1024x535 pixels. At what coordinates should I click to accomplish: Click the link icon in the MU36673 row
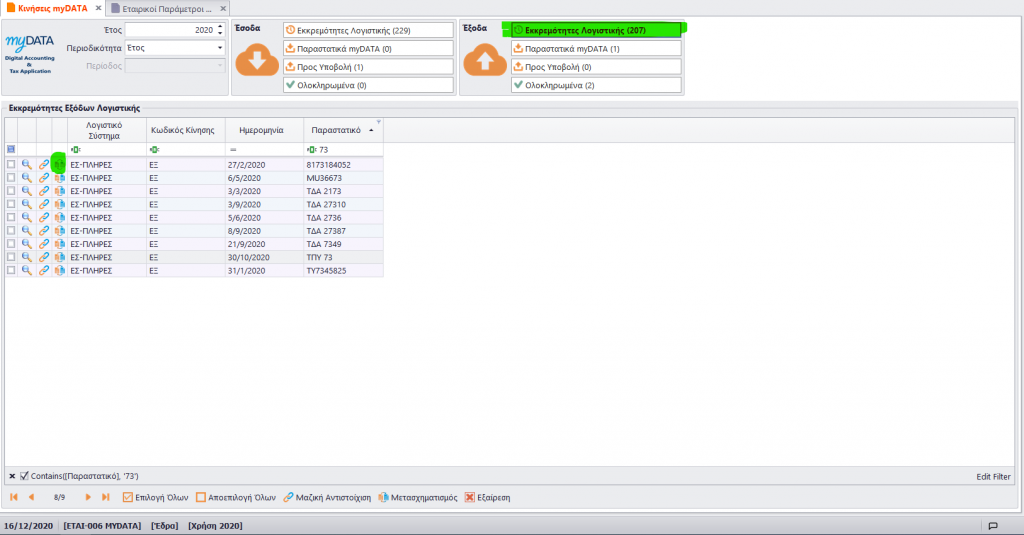tap(44, 178)
